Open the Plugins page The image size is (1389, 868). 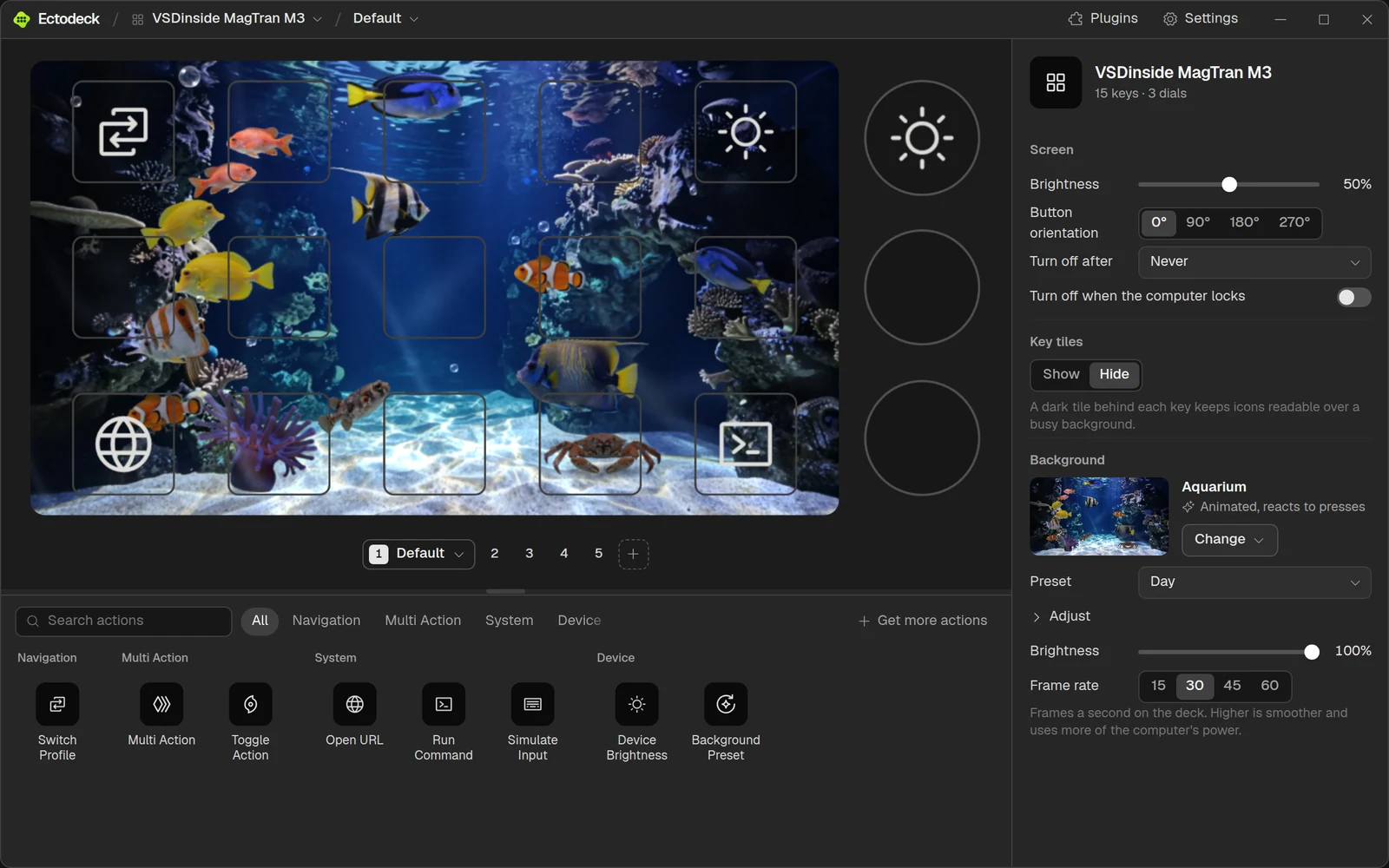click(x=1103, y=18)
